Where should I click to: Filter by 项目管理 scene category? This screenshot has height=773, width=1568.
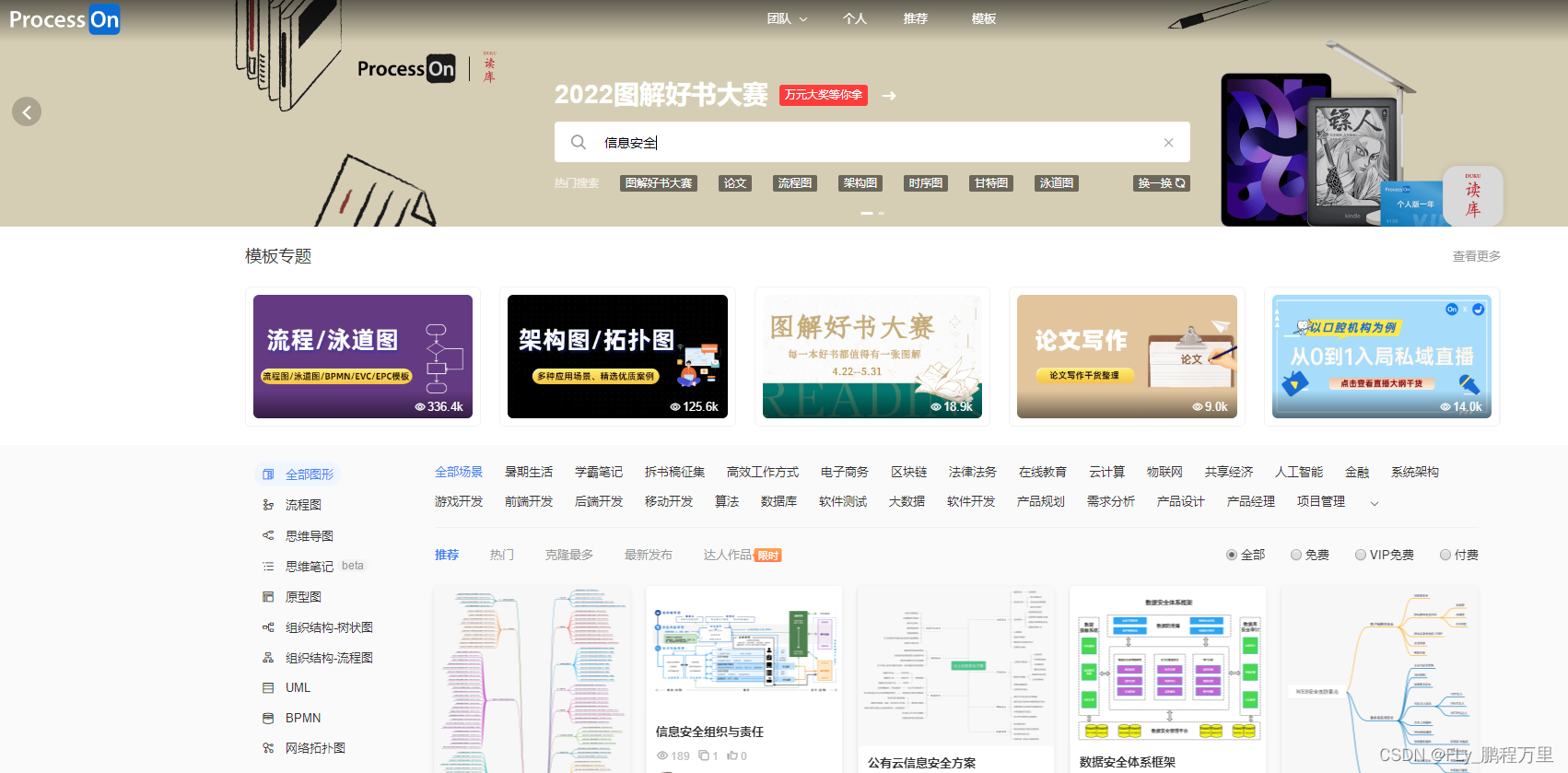coord(1321,501)
